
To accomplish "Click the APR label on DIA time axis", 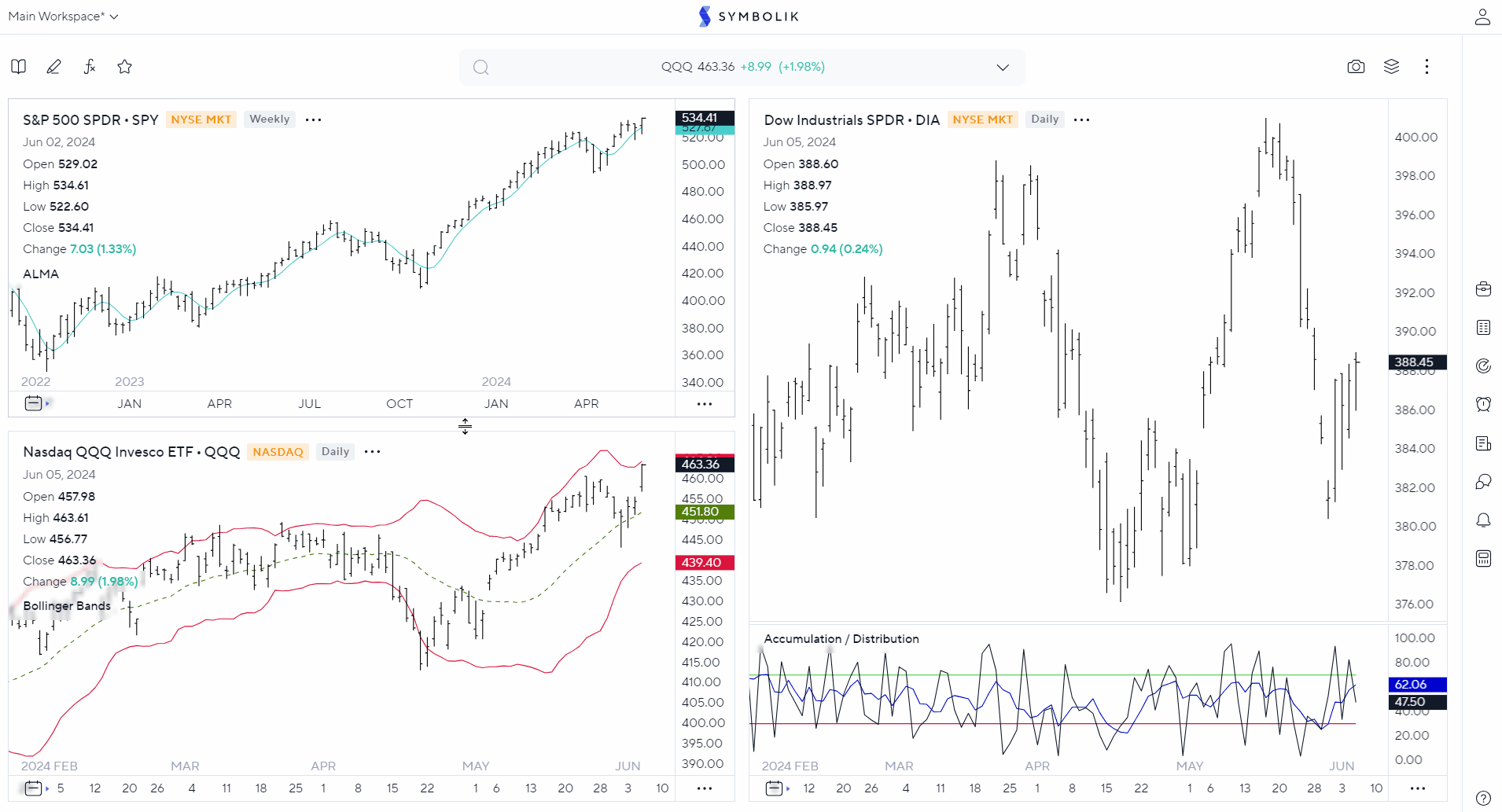I will coord(1037,766).
